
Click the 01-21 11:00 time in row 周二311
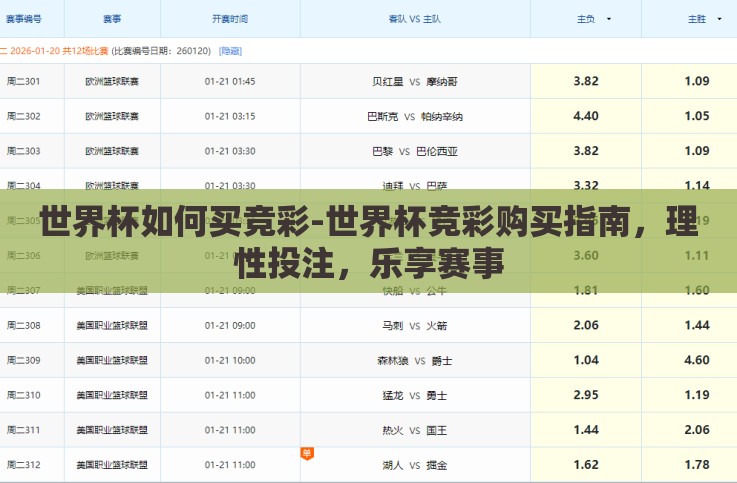point(230,430)
